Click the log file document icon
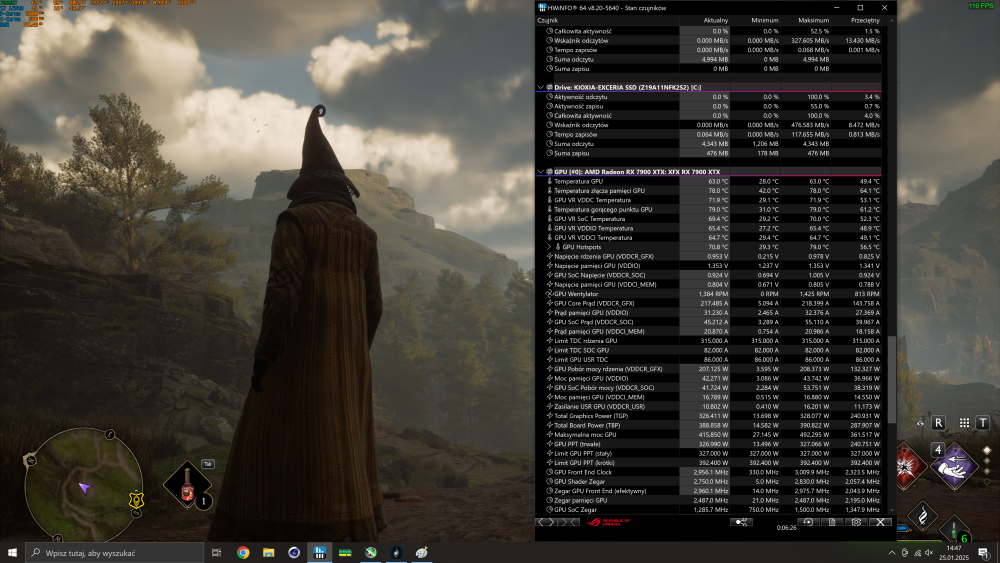Image resolution: width=1000 pixels, height=563 pixels. tap(832, 522)
